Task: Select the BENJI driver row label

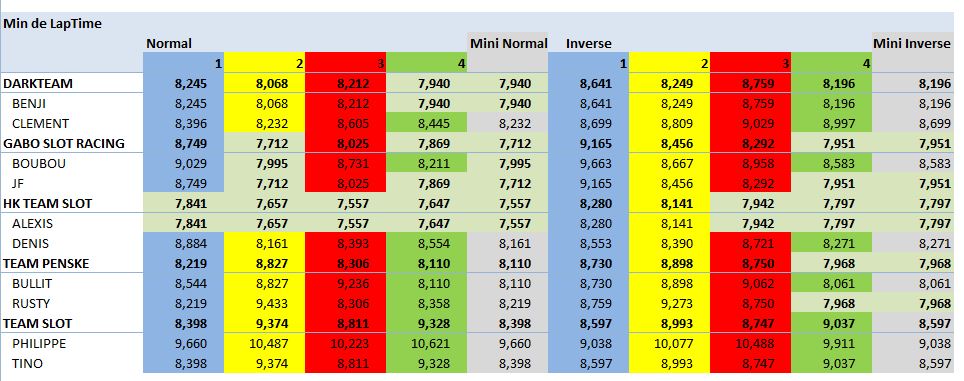Action: tap(29, 104)
